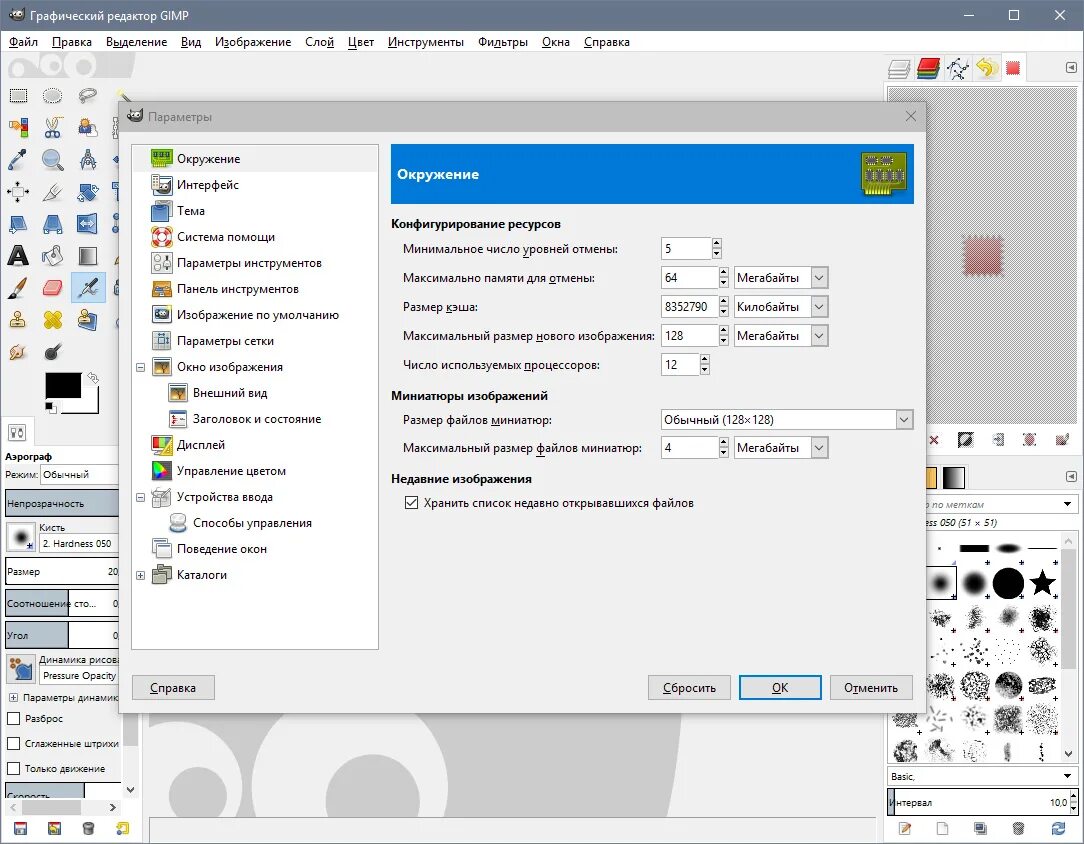Uncheck keep list of recently opened files

(x=411, y=503)
